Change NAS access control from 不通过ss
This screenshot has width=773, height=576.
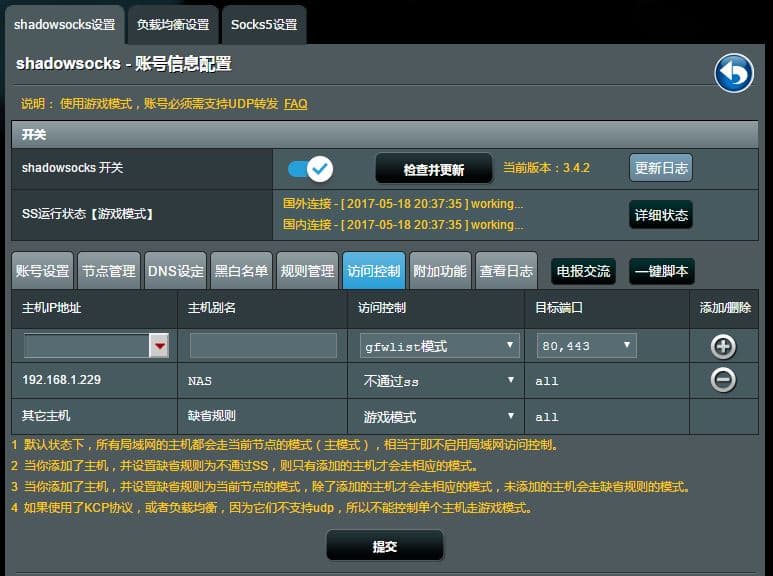coord(439,381)
